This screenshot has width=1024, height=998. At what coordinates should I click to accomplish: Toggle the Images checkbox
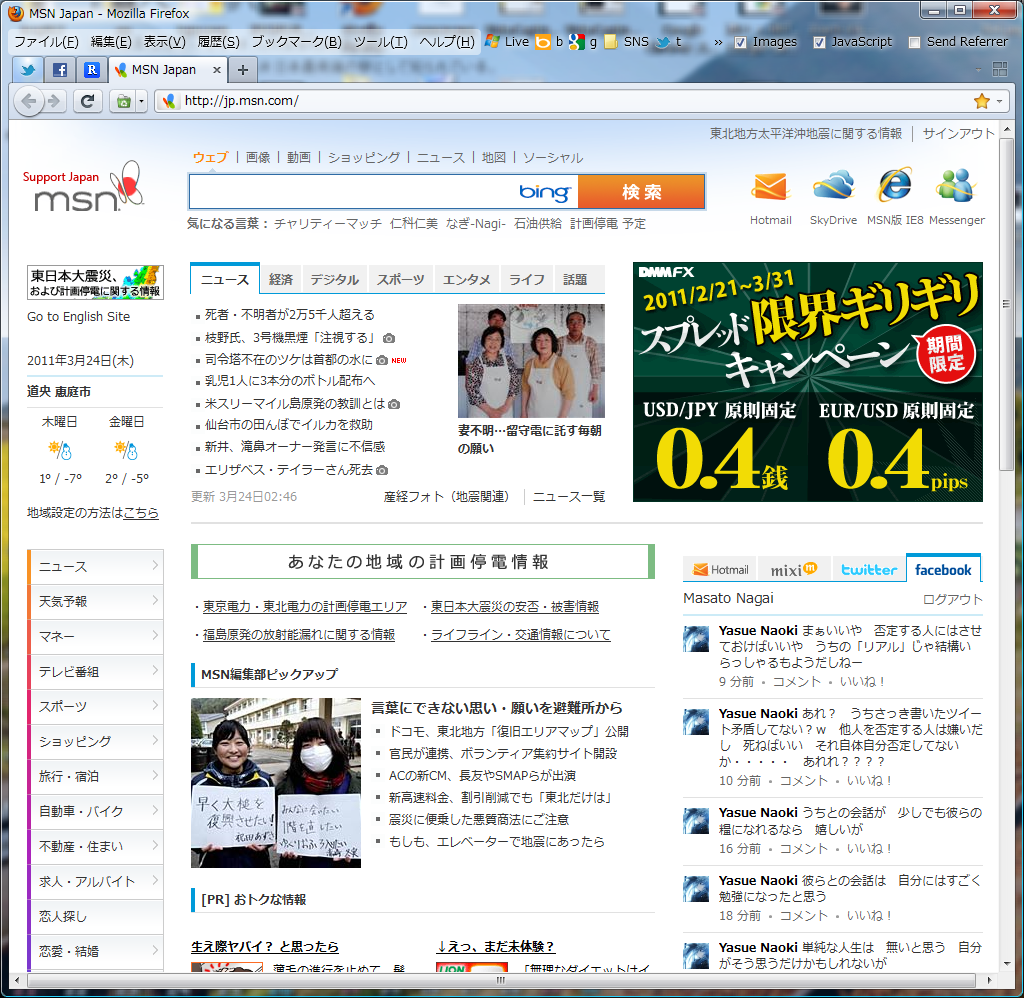[740, 42]
